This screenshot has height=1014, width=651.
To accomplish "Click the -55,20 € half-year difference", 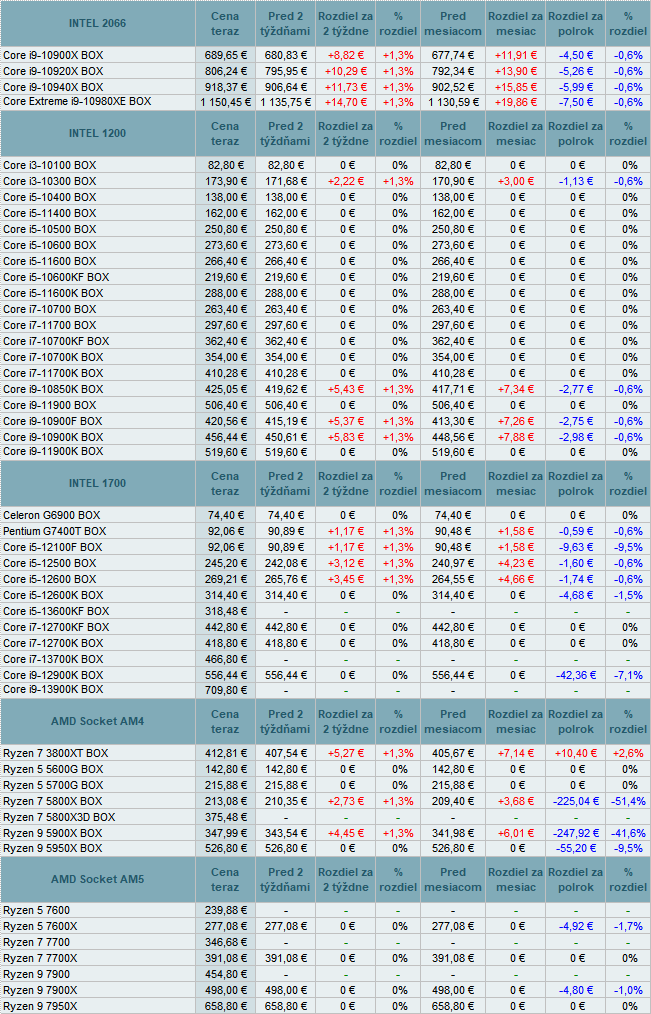I will pos(575,848).
